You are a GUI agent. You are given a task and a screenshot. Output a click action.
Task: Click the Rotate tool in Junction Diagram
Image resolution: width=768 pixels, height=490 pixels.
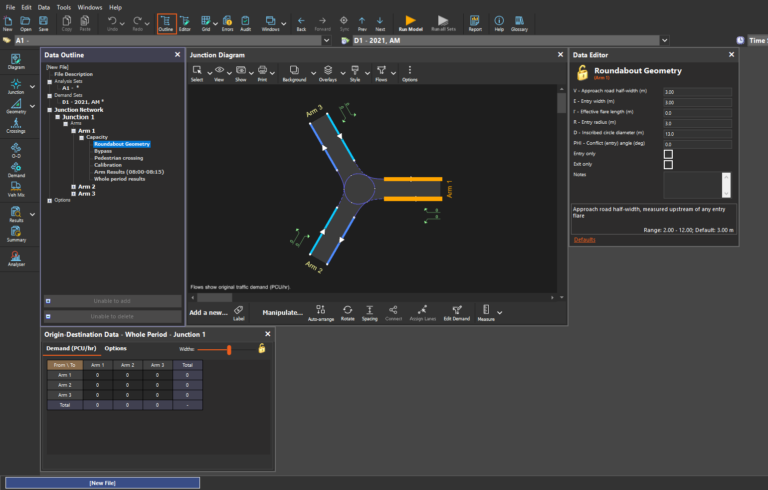click(347, 312)
